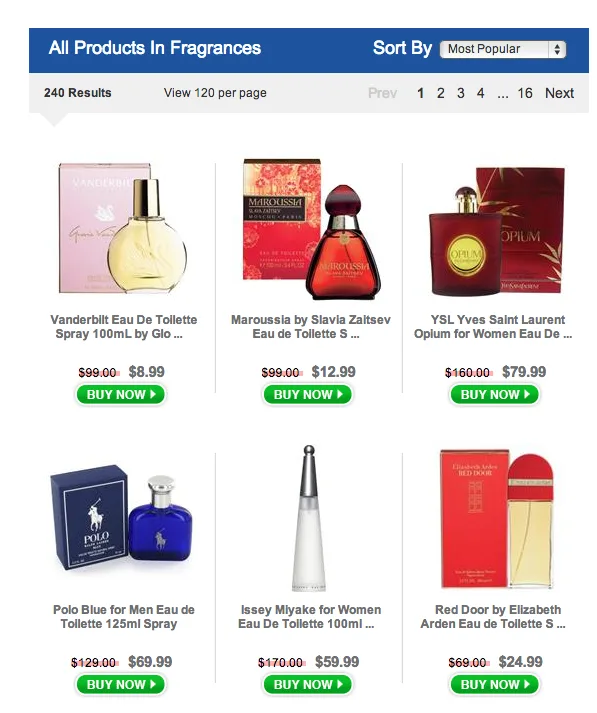Go to results page 2
The image size is (597, 713).
441,93
